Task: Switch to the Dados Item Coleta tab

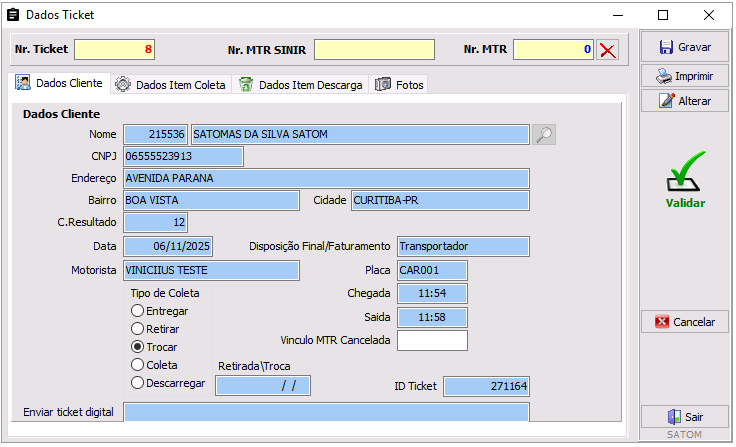Action: pos(171,85)
